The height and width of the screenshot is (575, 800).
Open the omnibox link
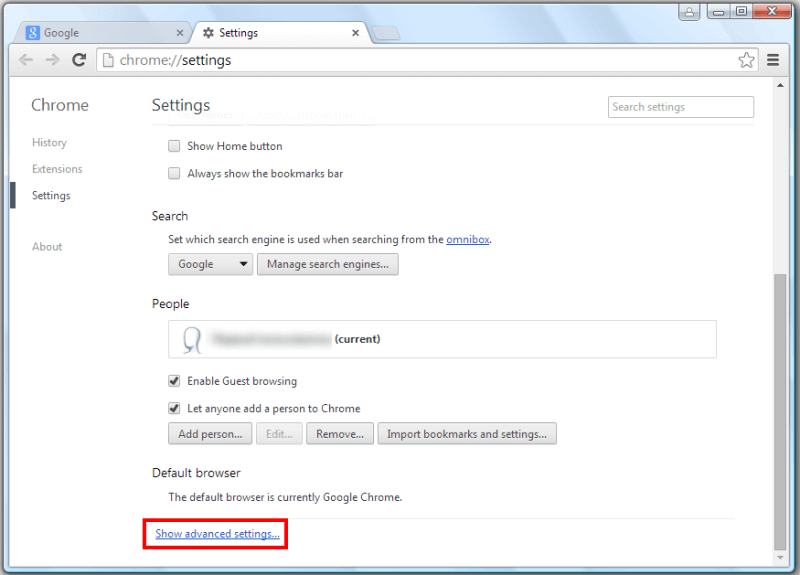click(467, 239)
